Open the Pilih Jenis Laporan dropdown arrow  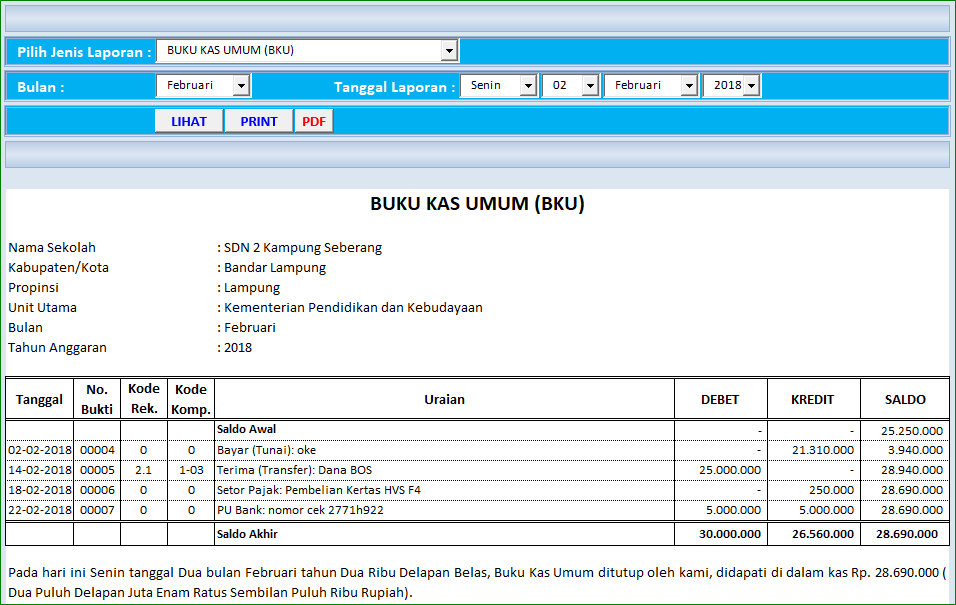point(449,51)
